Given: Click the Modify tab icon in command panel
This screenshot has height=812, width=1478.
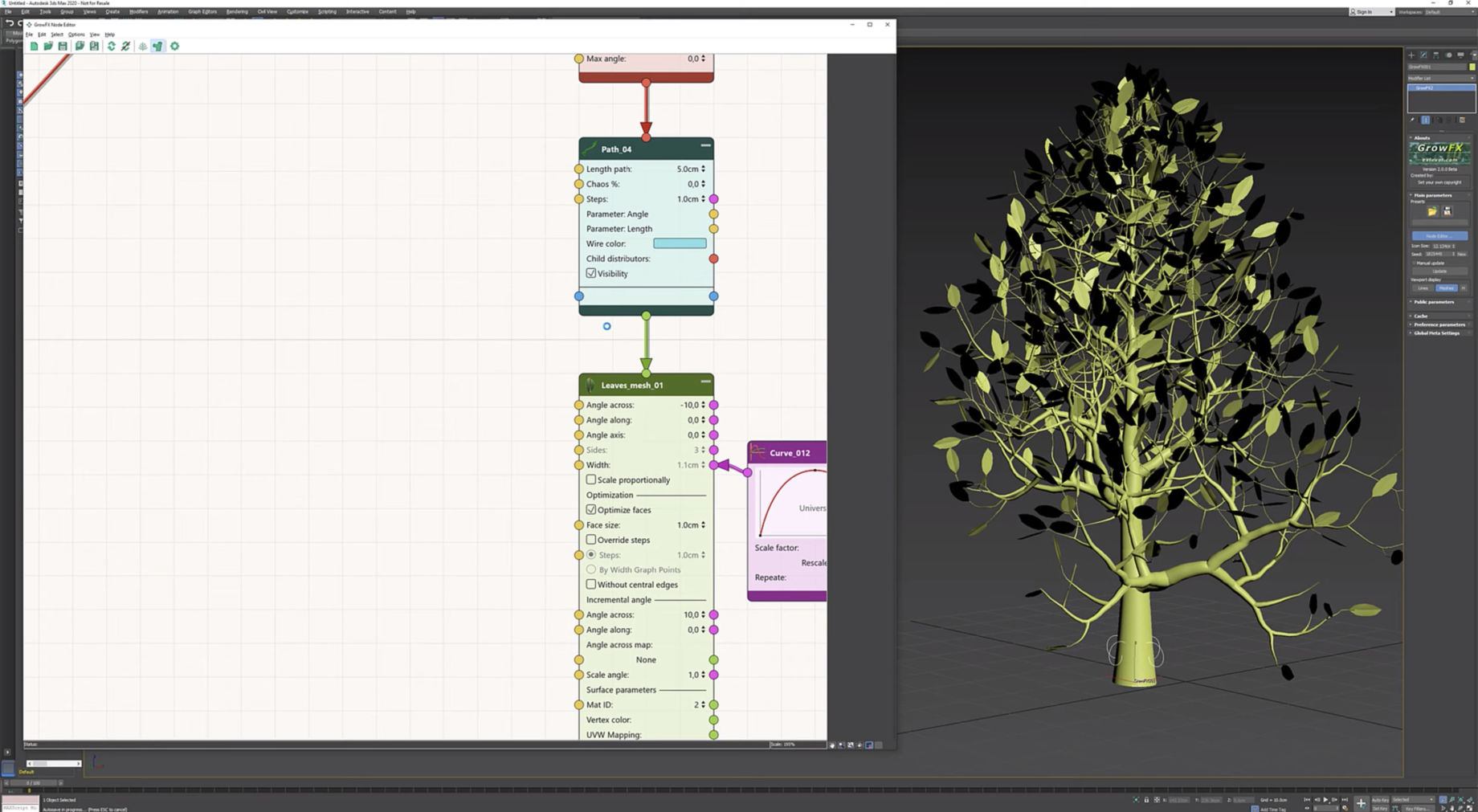Looking at the screenshot, I should point(1423,55).
